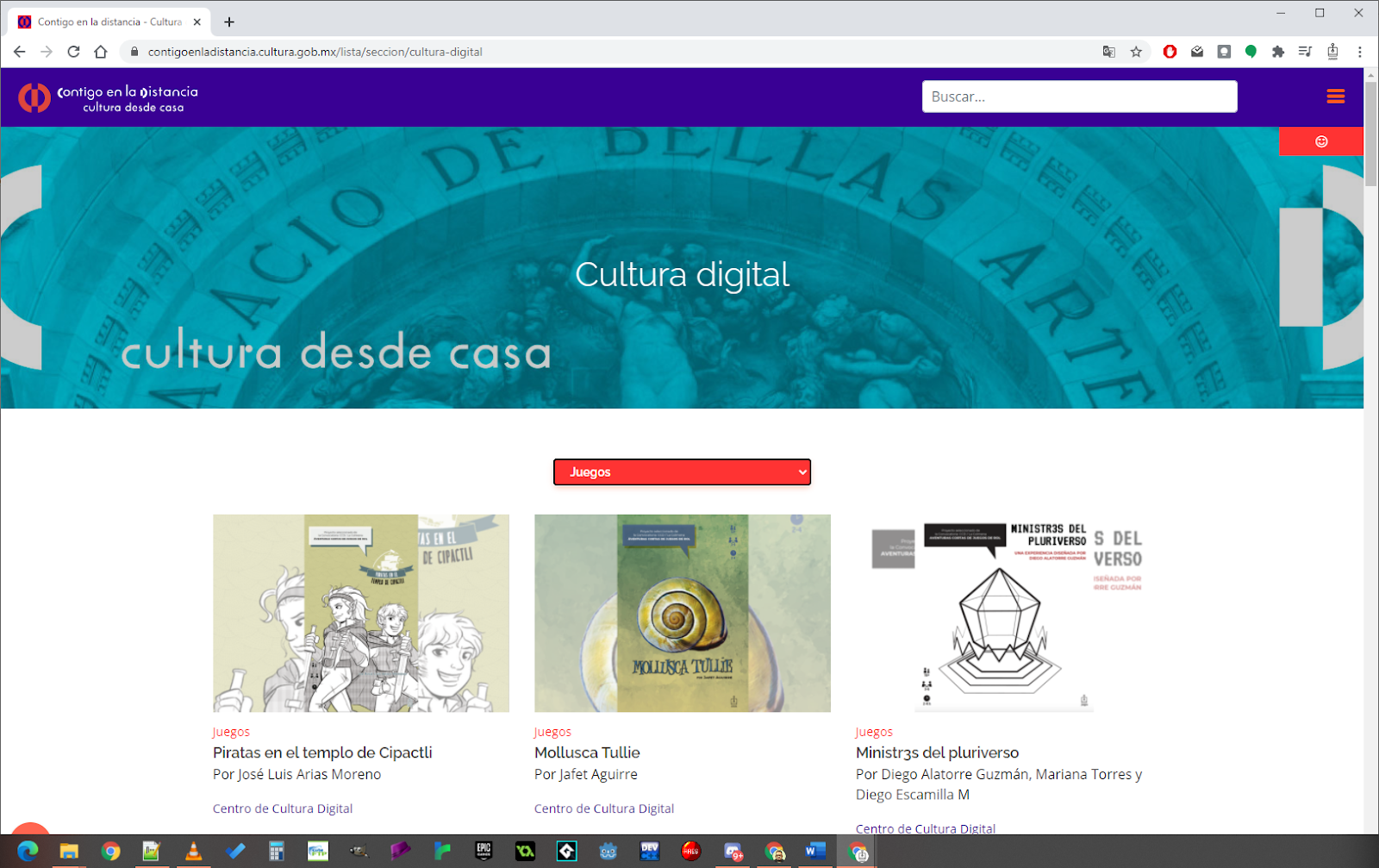Click Juegos label under Piratas card

click(x=231, y=732)
